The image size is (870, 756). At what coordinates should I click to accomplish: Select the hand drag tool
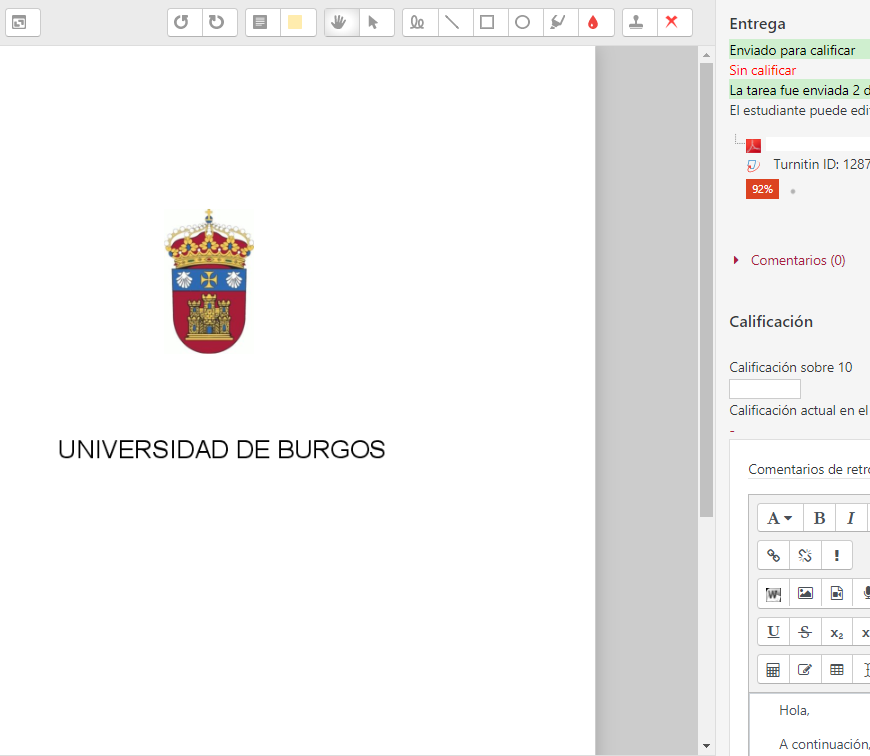(x=342, y=23)
